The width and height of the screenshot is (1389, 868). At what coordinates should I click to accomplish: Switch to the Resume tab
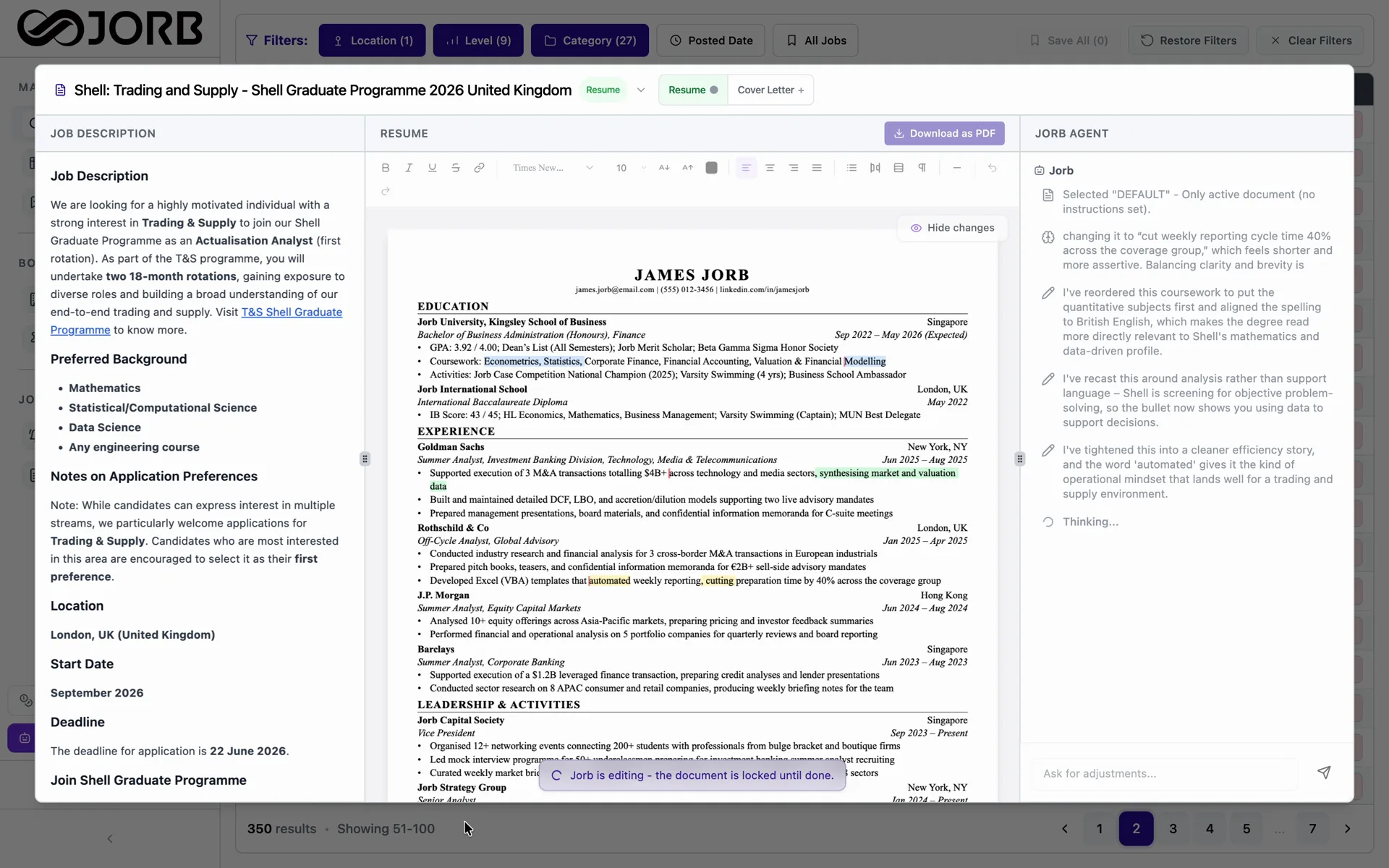click(x=693, y=90)
